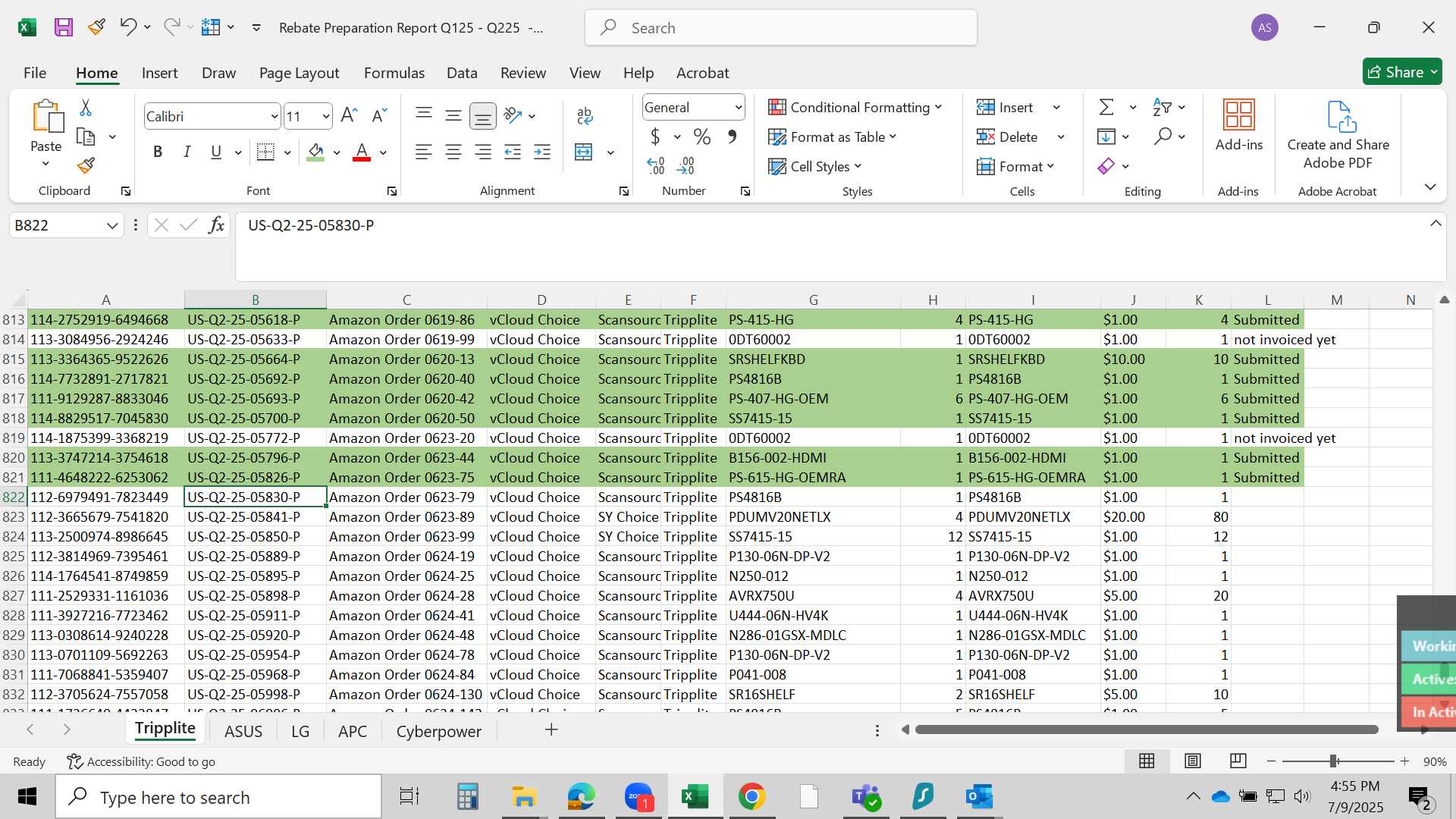Click the Merge and Center icon

pyautogui.click(x=584, y=152)
